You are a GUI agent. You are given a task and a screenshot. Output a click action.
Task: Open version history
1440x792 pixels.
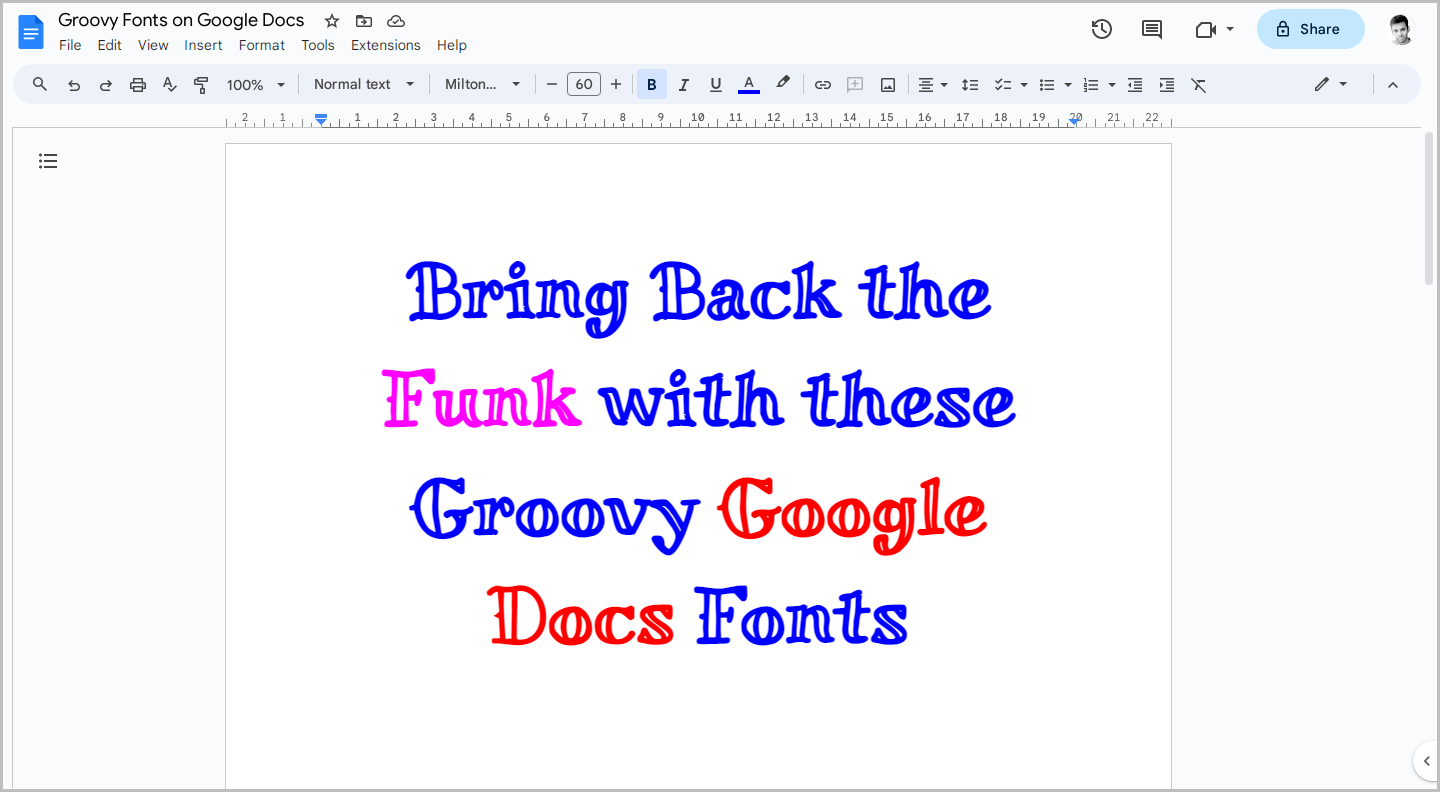[x=1101, y=29]
